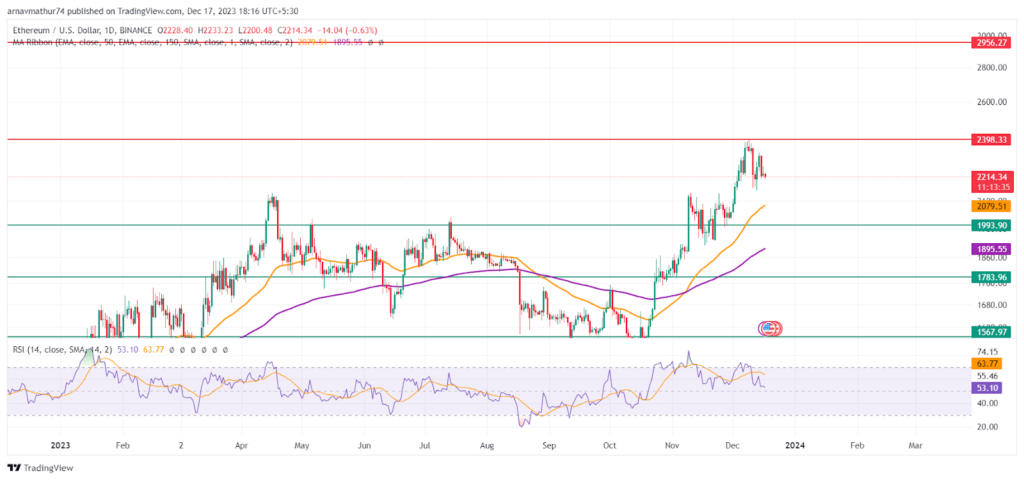The width and height of the screenshot is (1024, 480).
Task: Click the 2600.00 price axis tick
Action: pos(992,103)
